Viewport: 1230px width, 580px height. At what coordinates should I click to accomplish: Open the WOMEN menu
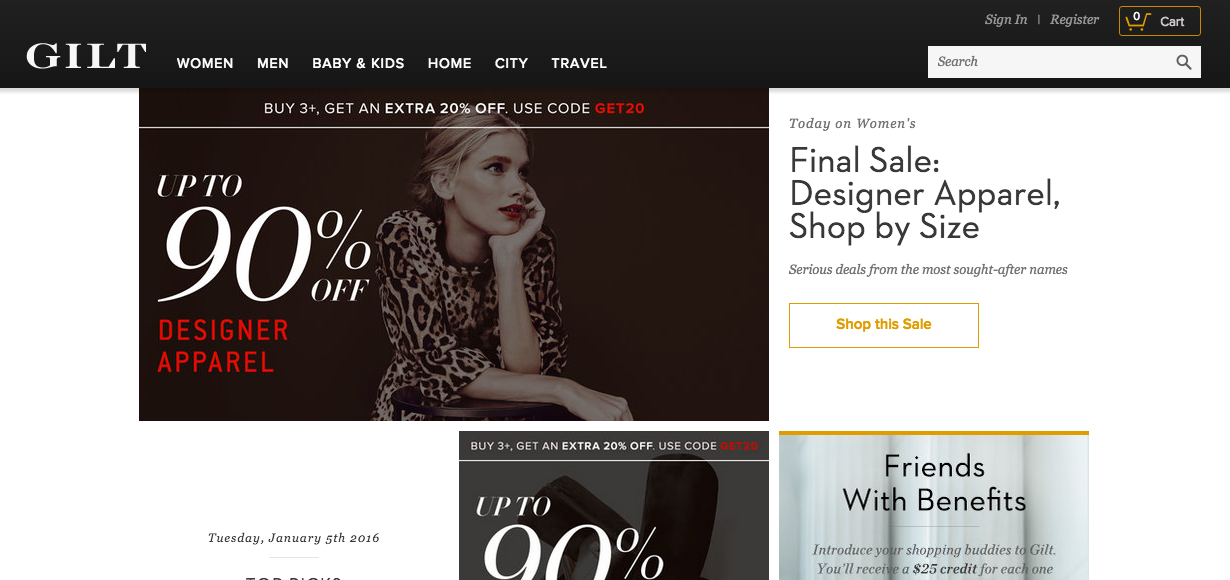[205, 63]
